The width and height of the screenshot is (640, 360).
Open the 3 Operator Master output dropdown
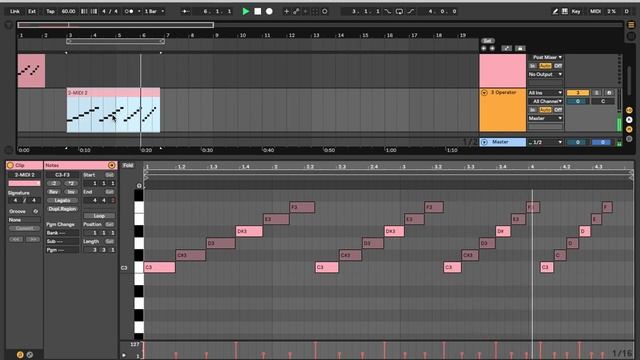coord(546,118)
